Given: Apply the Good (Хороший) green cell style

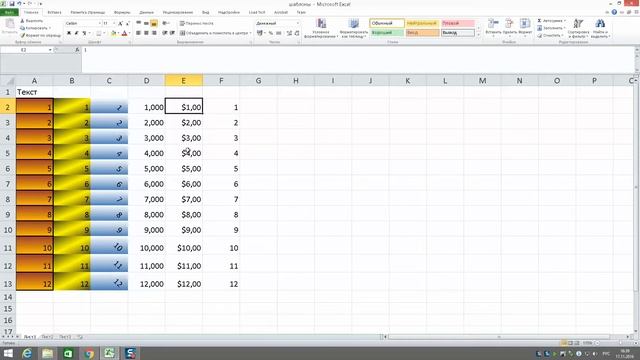Looking at the screenshot, I should point(387,33).
